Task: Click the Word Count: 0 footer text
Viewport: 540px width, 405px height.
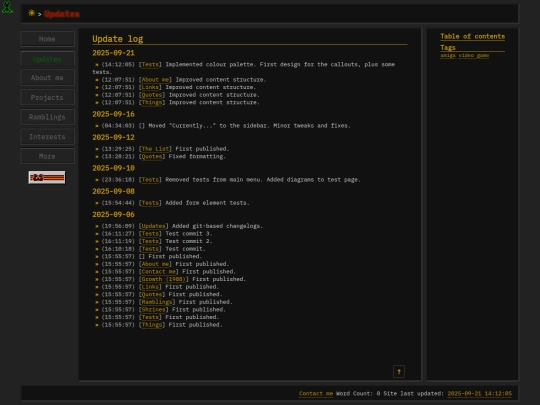Action: pos(358,393)
